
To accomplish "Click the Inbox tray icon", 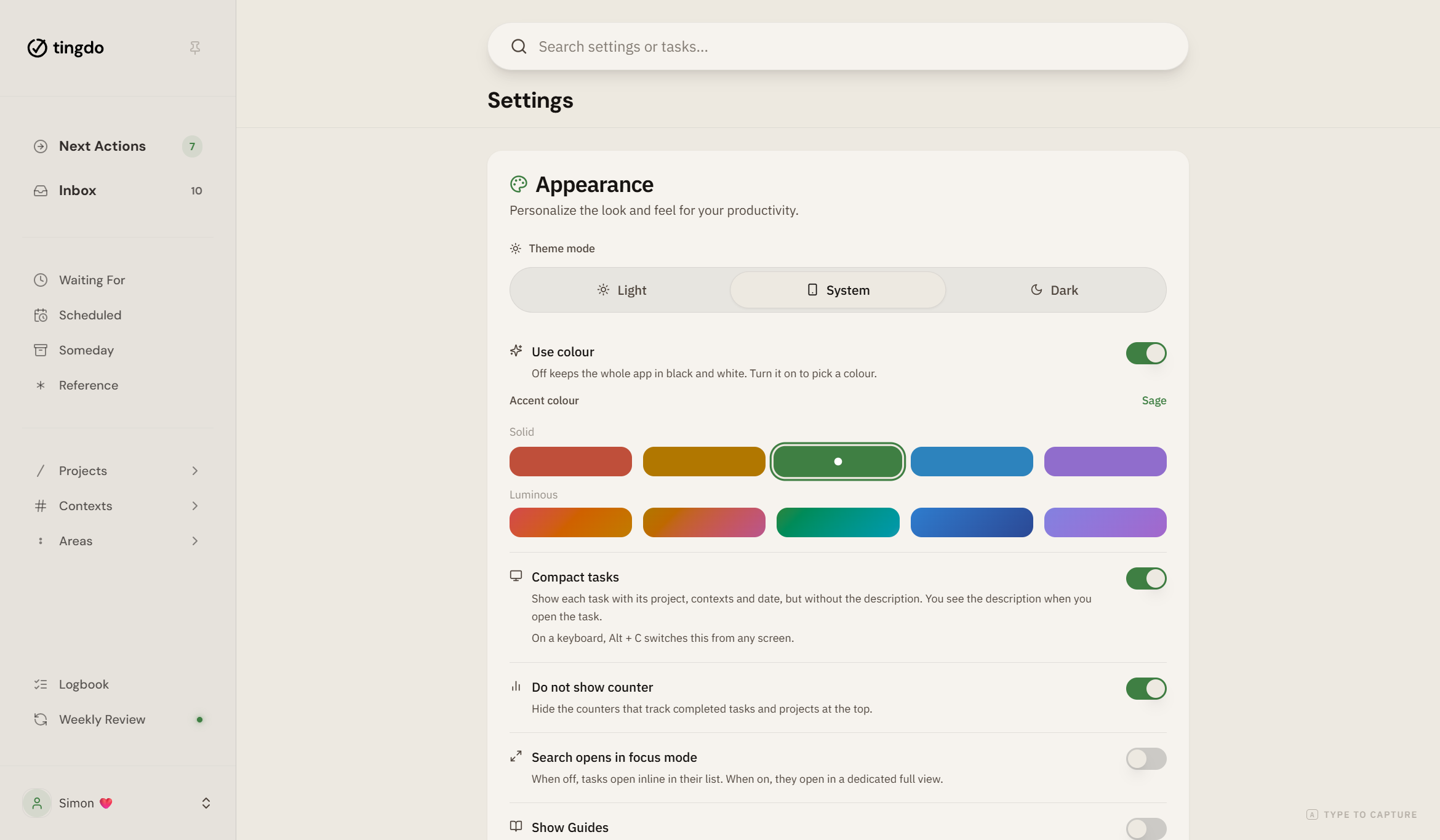I will [41, 191].
